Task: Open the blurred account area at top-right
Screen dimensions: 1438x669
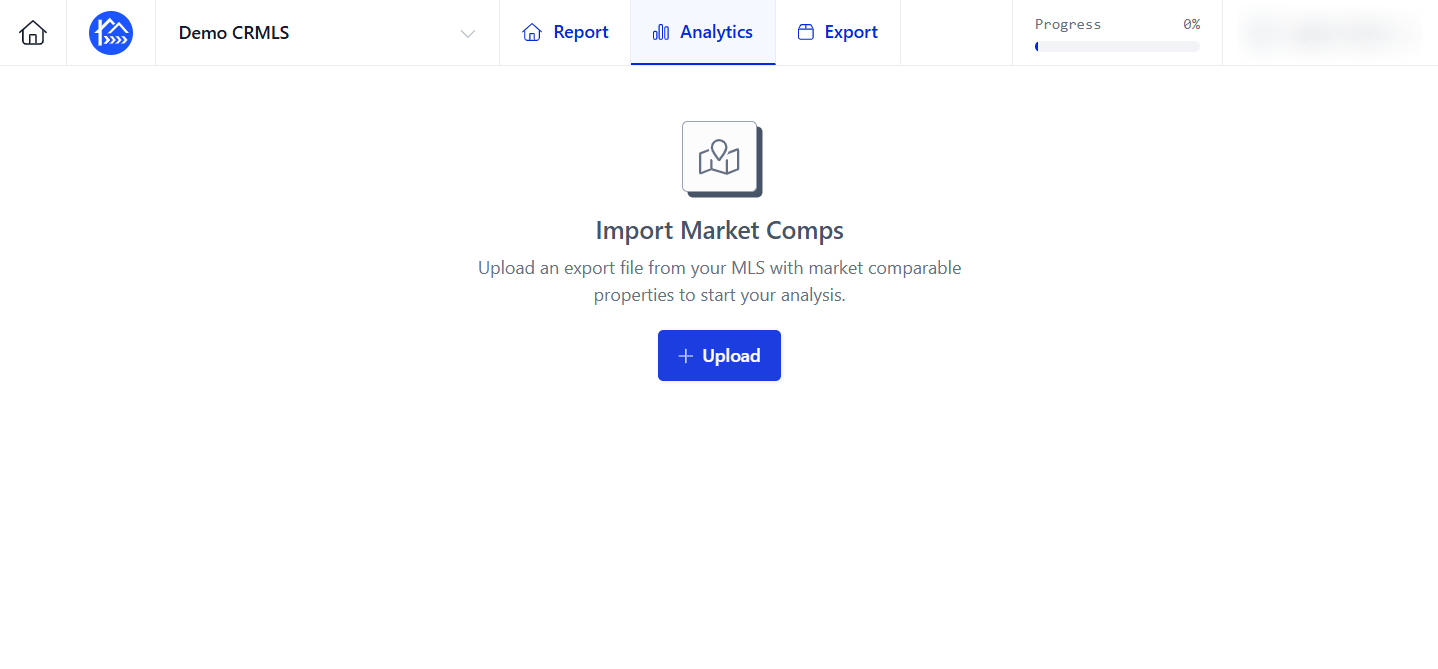Action: [1330, 33]
